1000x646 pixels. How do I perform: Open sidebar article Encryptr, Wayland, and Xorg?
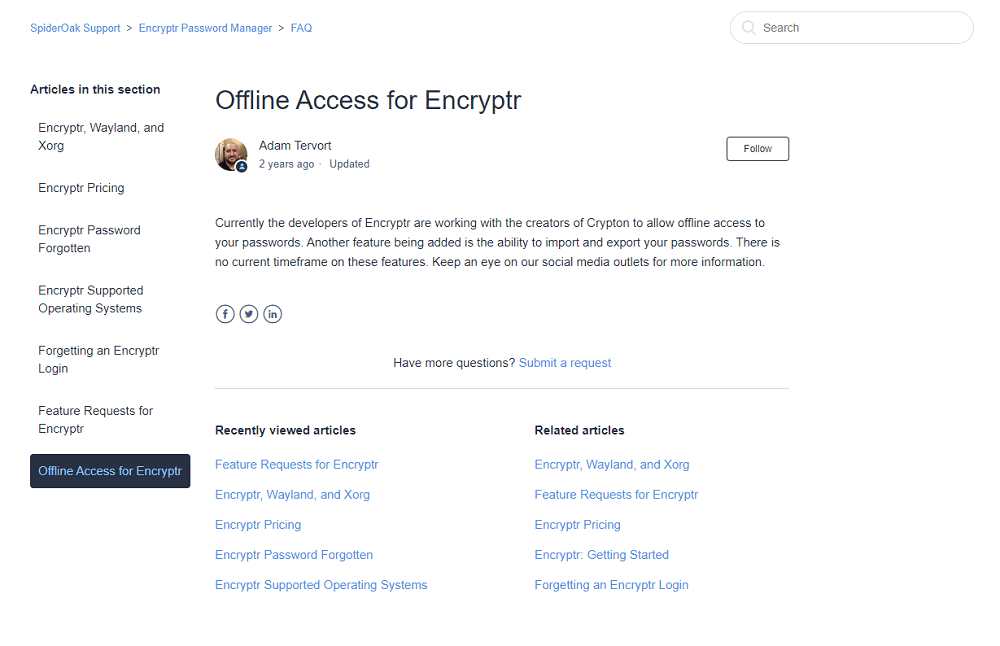coord(110,136)
